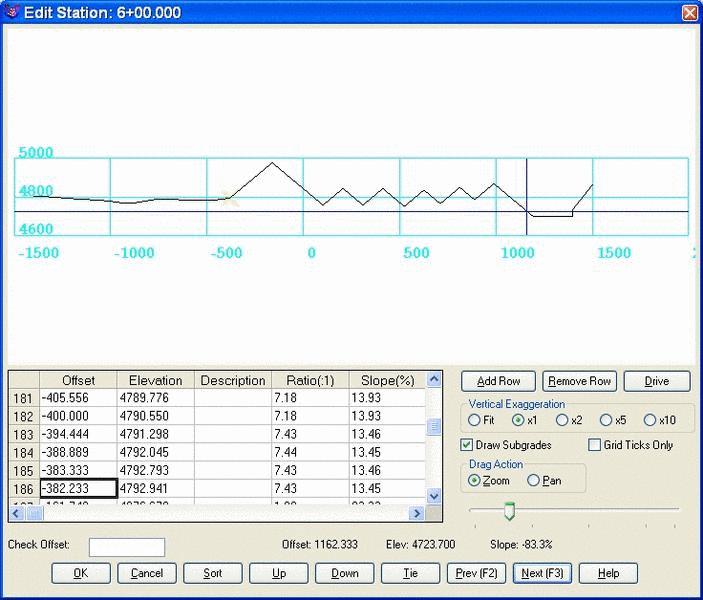This screenshot has width=703, height=600.
Task: Select row header 184
Action: [24, 452]
